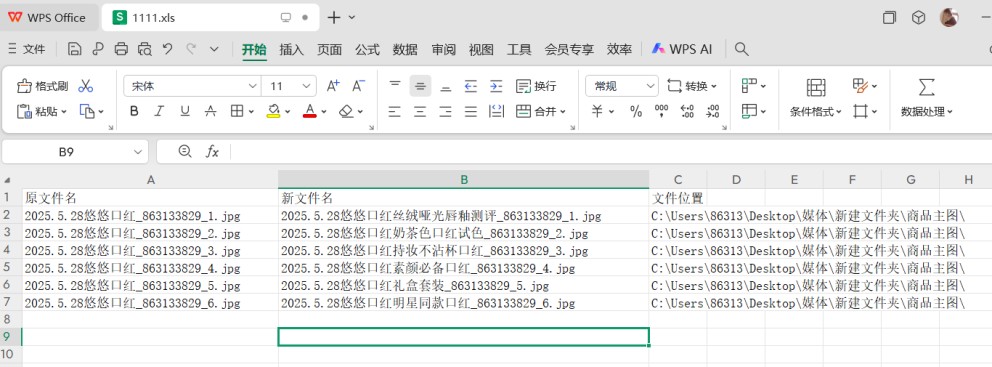
Task: Open the fill color dropdown arrow
Action: coord(288,112)
